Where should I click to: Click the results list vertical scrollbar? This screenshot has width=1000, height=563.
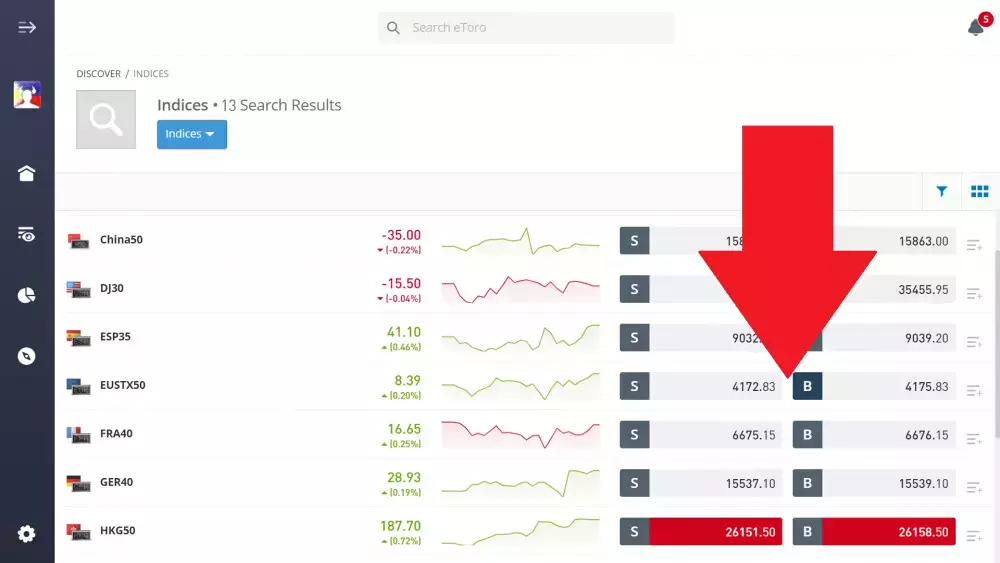pyautogui.click(x=997, y=344)
